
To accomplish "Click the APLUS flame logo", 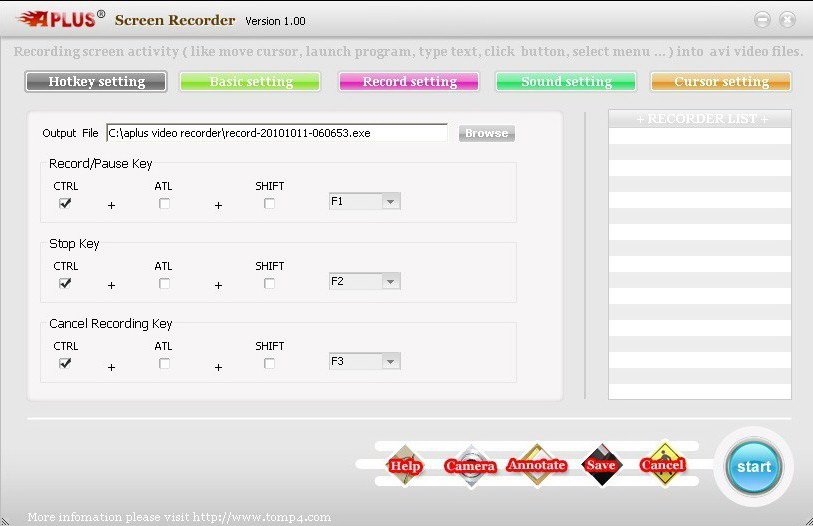I will pyautogui.click(x=61, y=19).
